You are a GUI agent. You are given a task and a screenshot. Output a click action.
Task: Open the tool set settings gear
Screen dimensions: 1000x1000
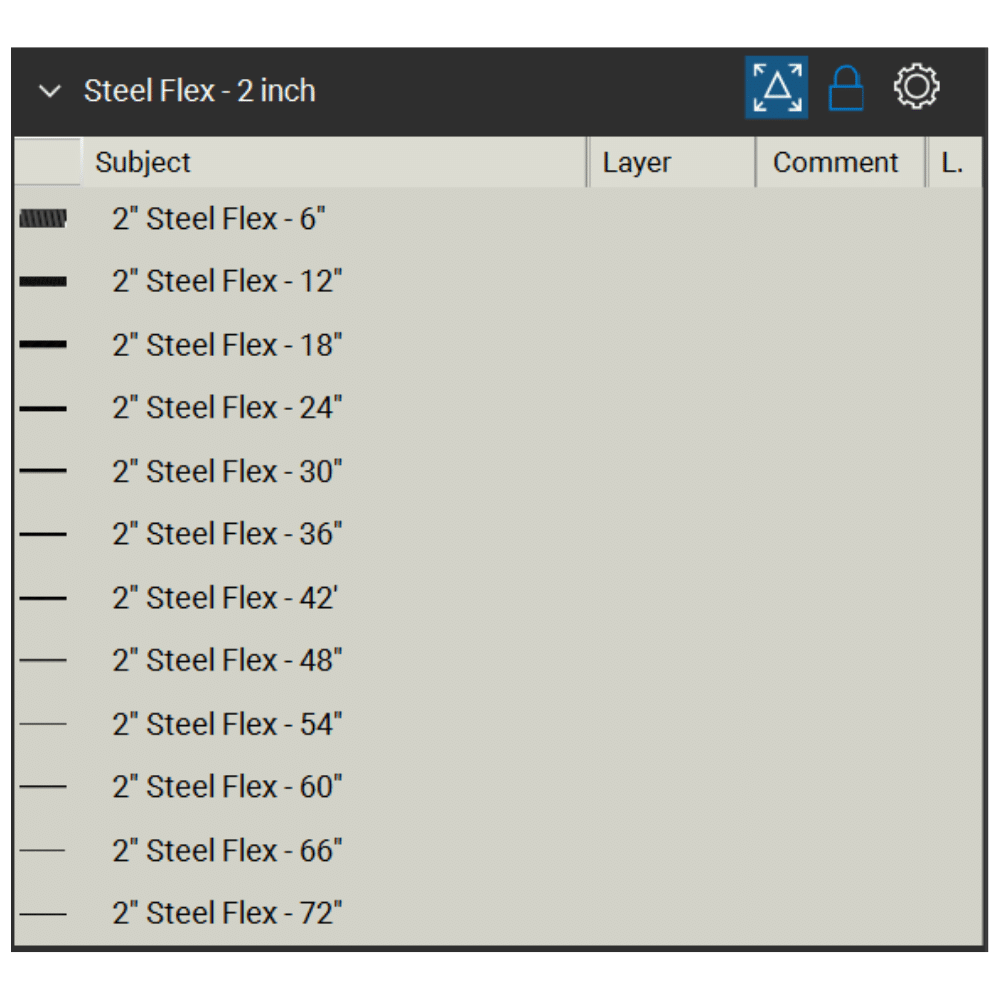point(916,88)
